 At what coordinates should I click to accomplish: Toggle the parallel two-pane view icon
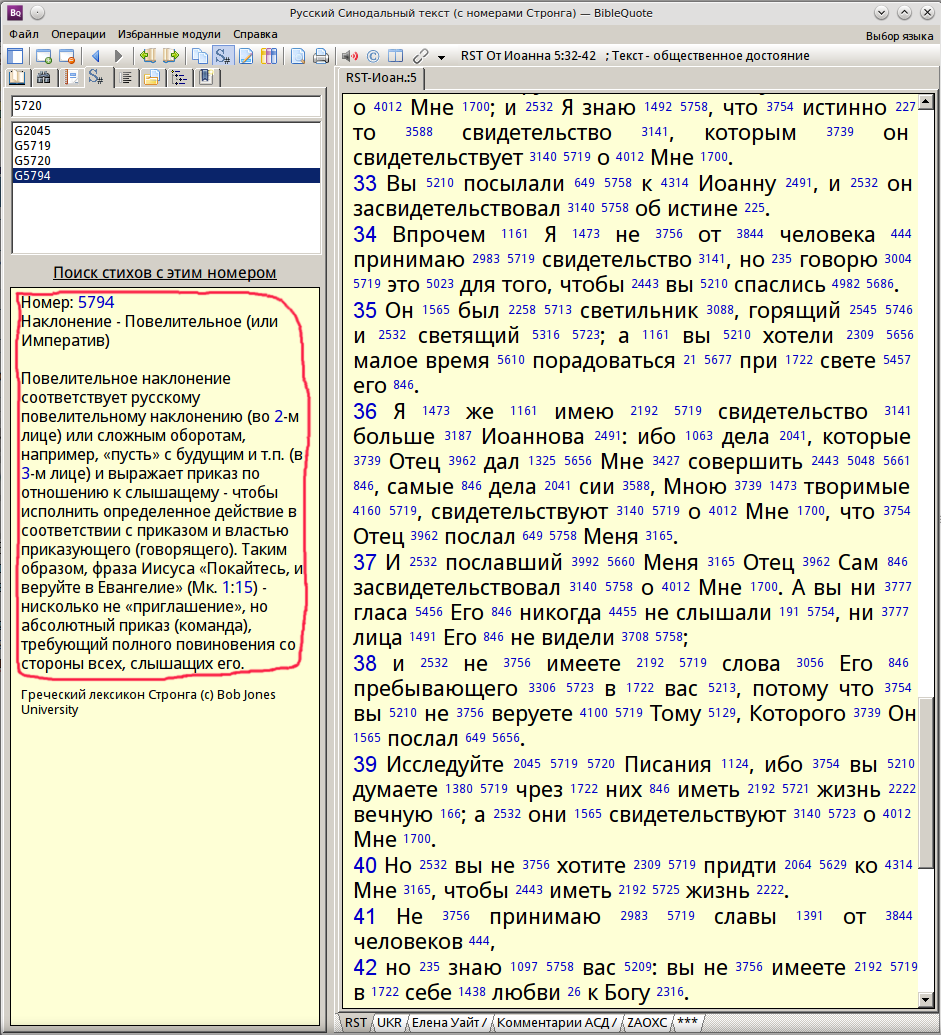(x=395, y=56)
